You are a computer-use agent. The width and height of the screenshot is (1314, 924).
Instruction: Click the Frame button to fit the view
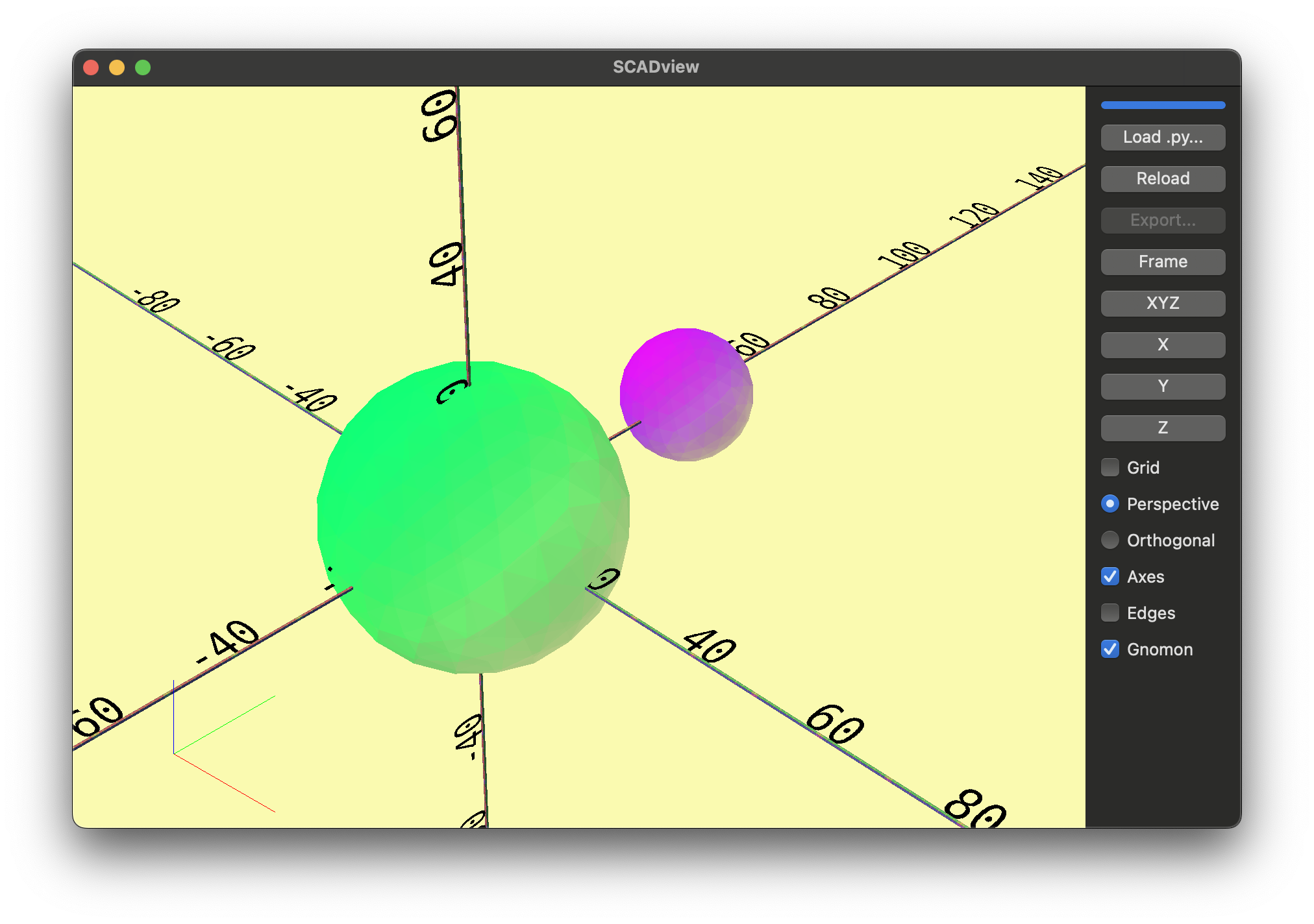tap(1162, 261)
